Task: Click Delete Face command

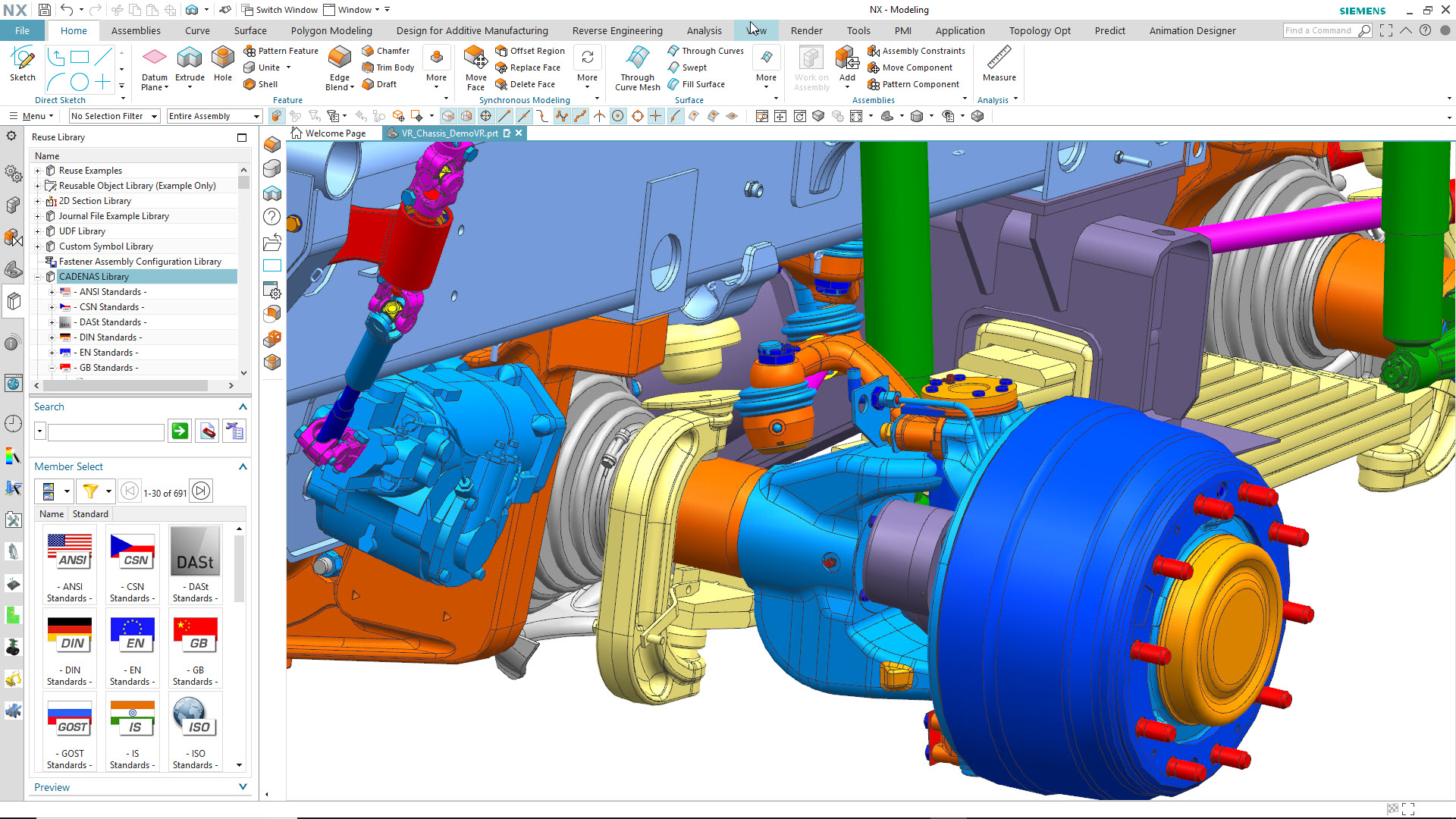Action: [525, 84]
